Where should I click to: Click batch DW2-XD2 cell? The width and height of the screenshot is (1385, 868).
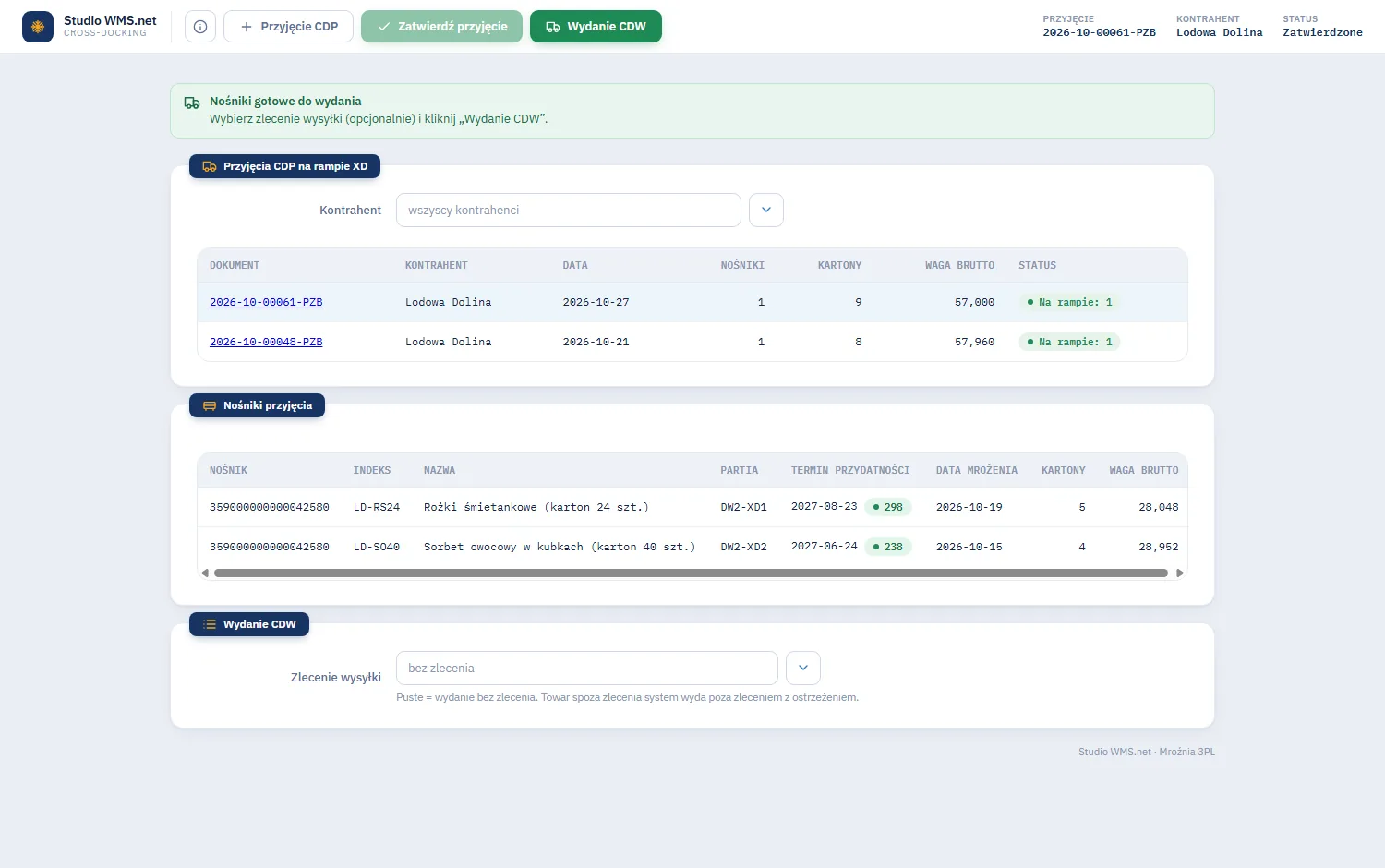743,547
